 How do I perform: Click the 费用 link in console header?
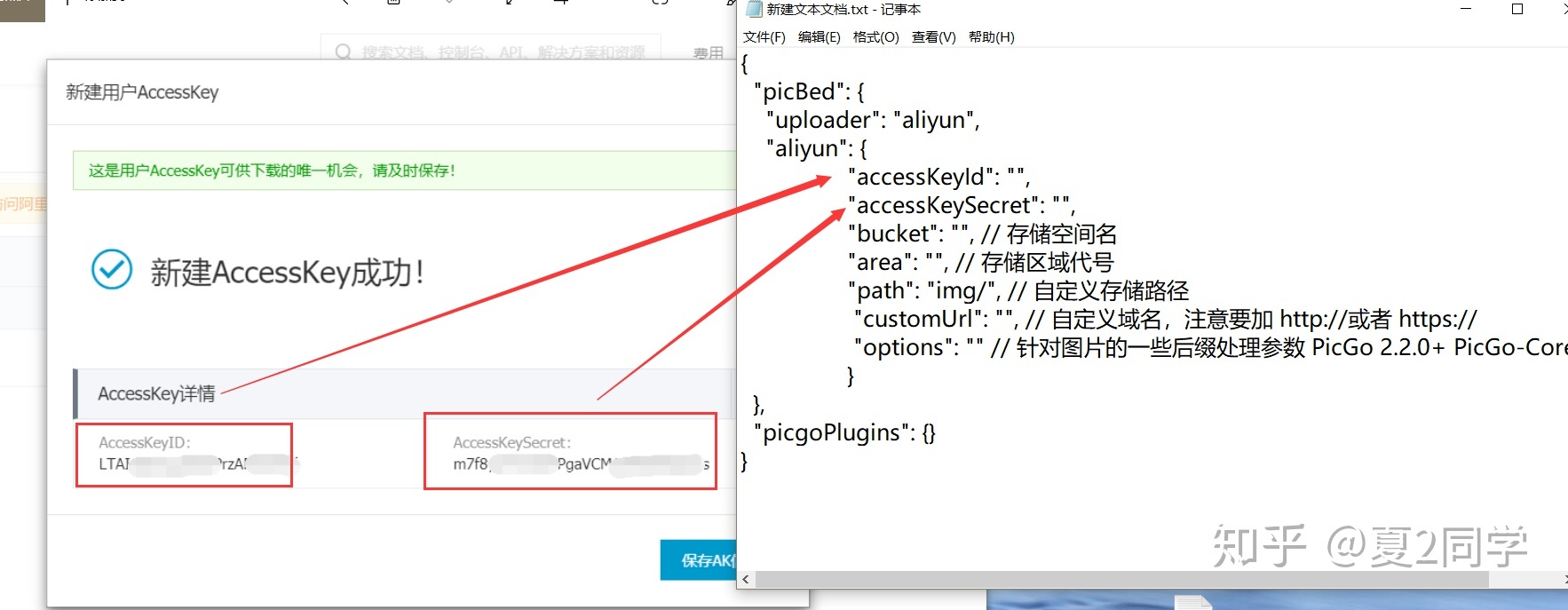(x=708, y=53)
